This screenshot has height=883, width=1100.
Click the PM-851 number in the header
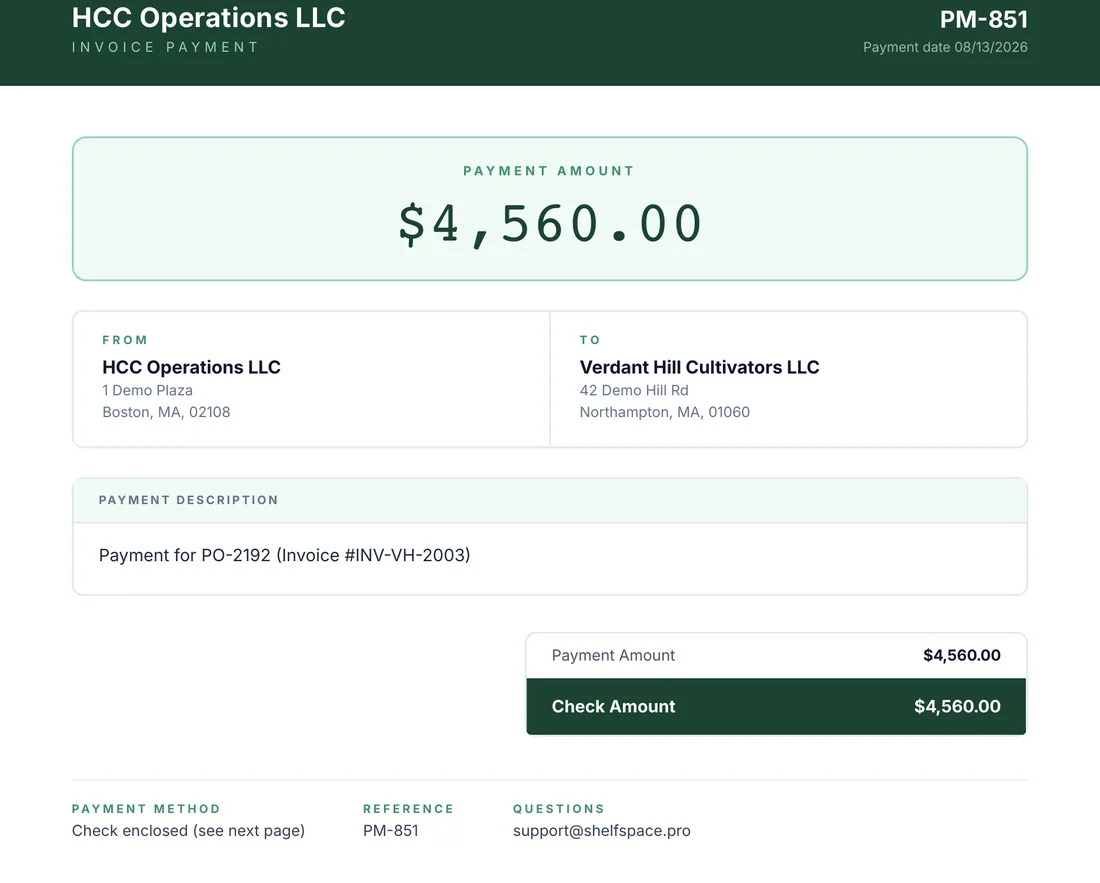click(x=984, y=19)
